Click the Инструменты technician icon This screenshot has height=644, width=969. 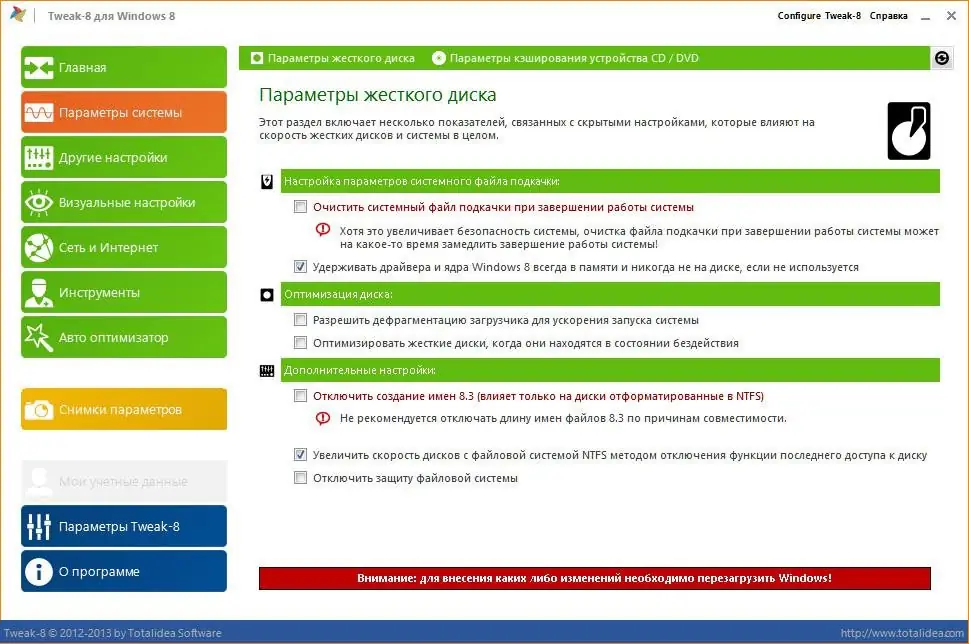(x=38, y=293)
